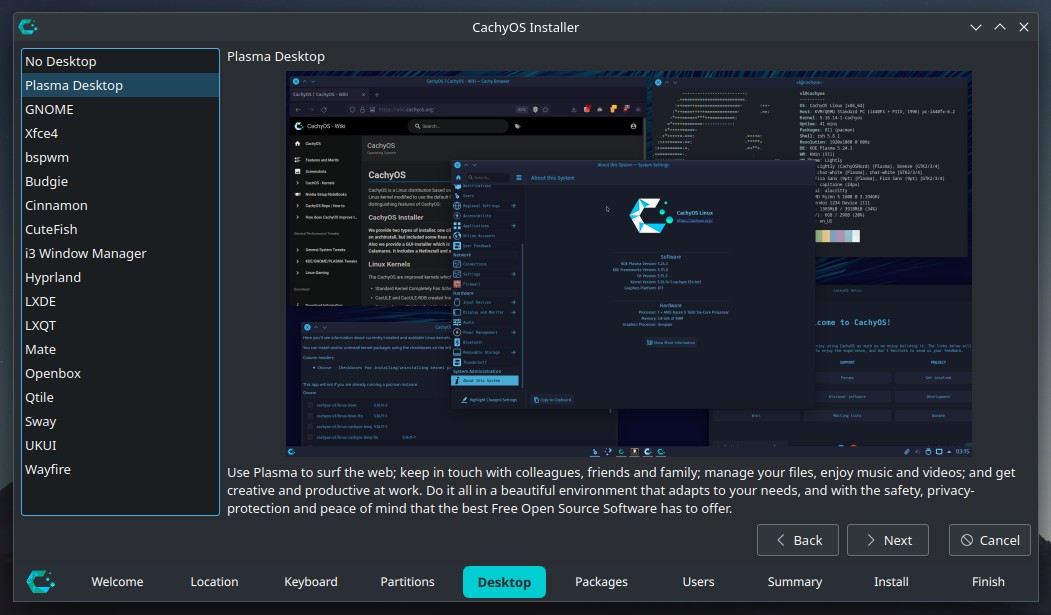
Task: Maximize the CachyOS Installer window
Action: point(999,27)
